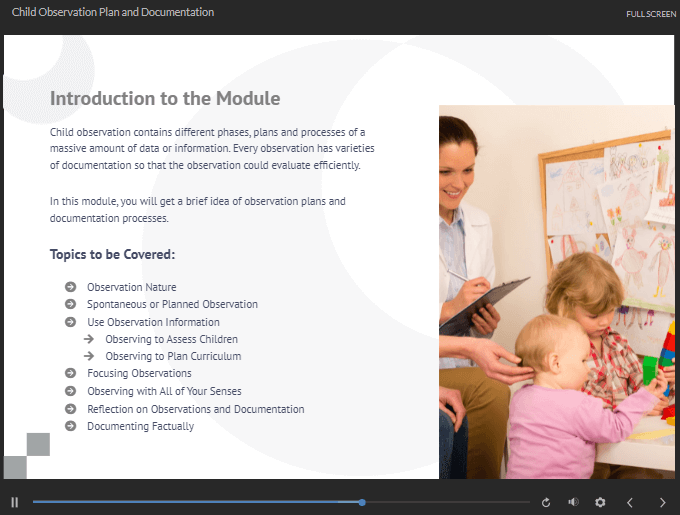Mute the audio volume icon

573,502
